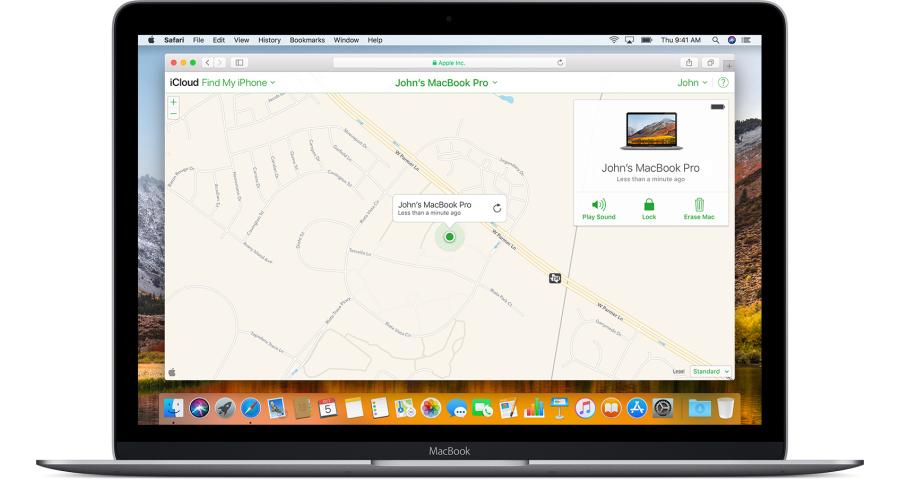Open the Safari menu
Screen dimensions: 900x480
[174, 40]
